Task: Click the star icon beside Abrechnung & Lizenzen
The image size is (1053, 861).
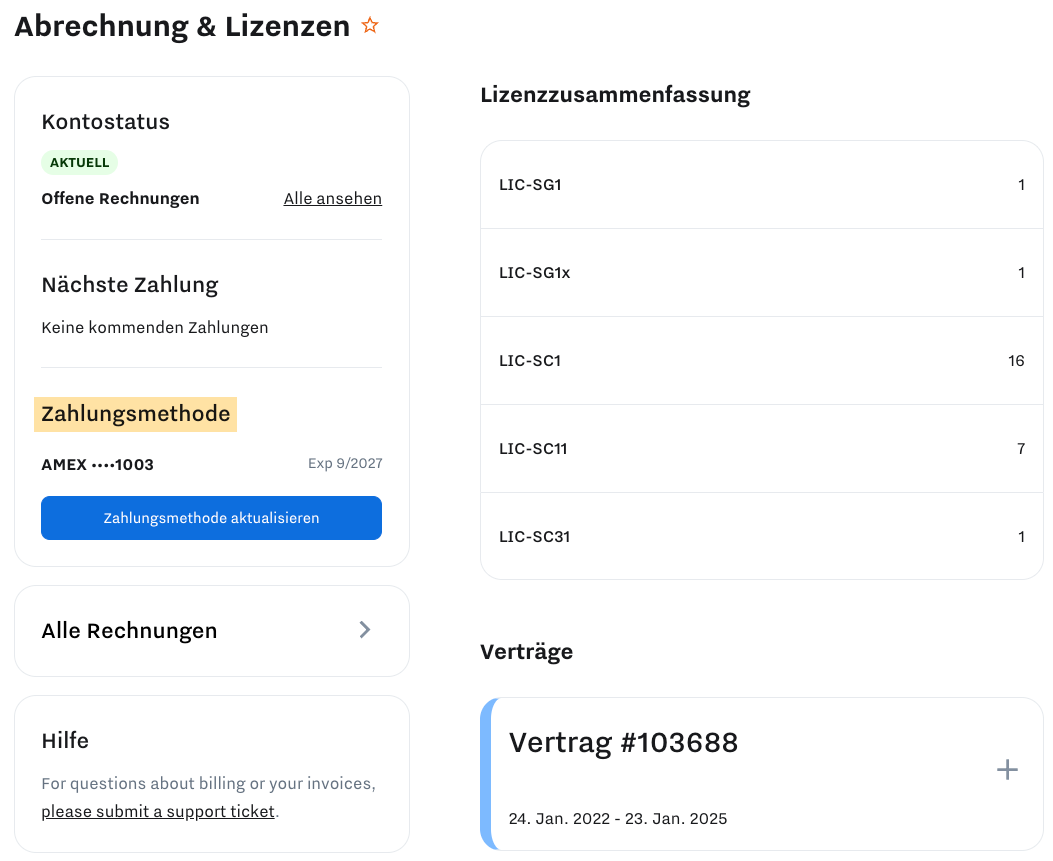Action: point(370,25)
